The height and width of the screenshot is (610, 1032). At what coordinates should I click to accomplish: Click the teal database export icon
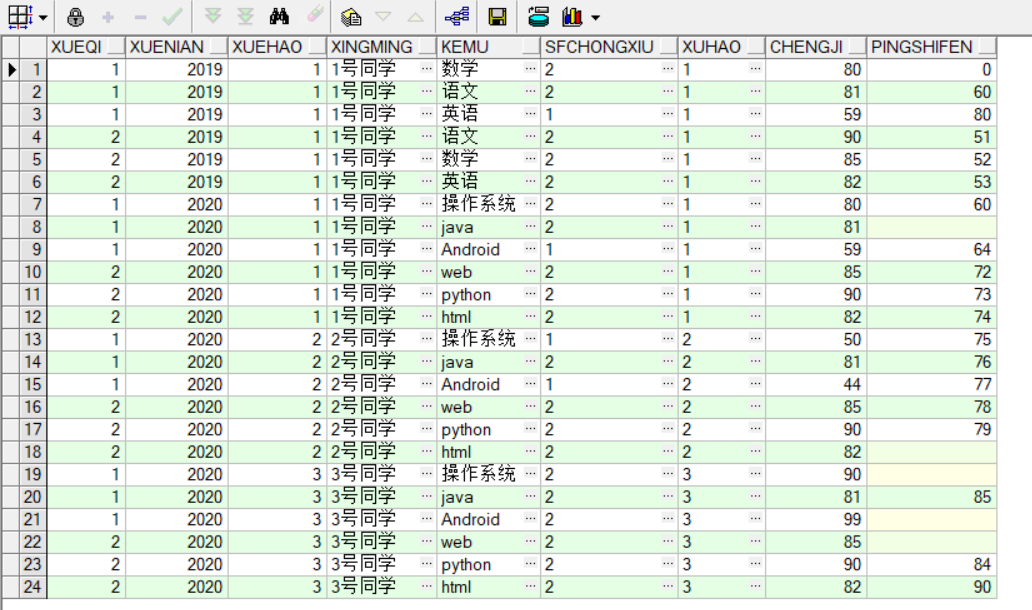coord(538,17)
